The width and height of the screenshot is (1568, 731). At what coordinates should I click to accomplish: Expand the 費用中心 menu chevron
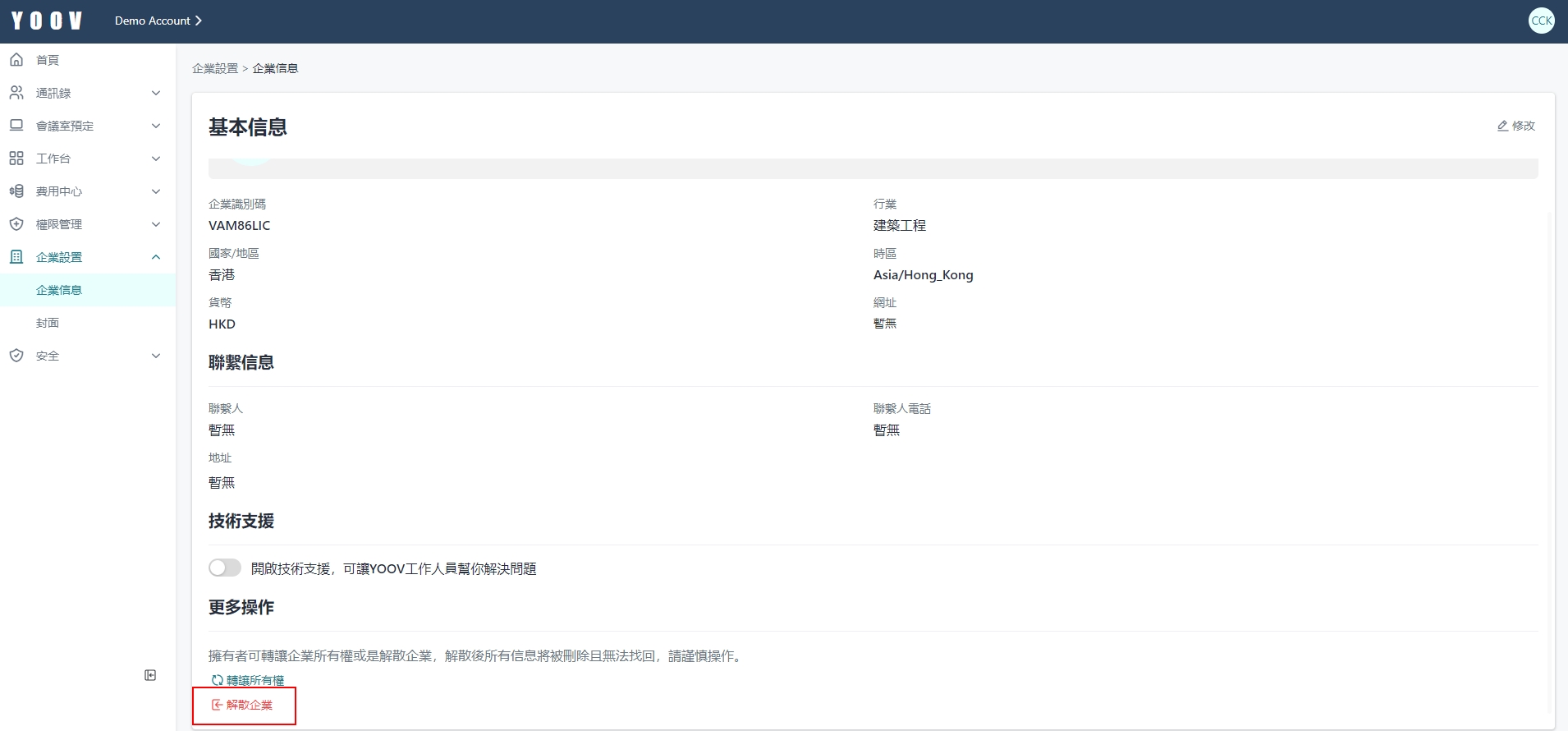click(156, 191)
